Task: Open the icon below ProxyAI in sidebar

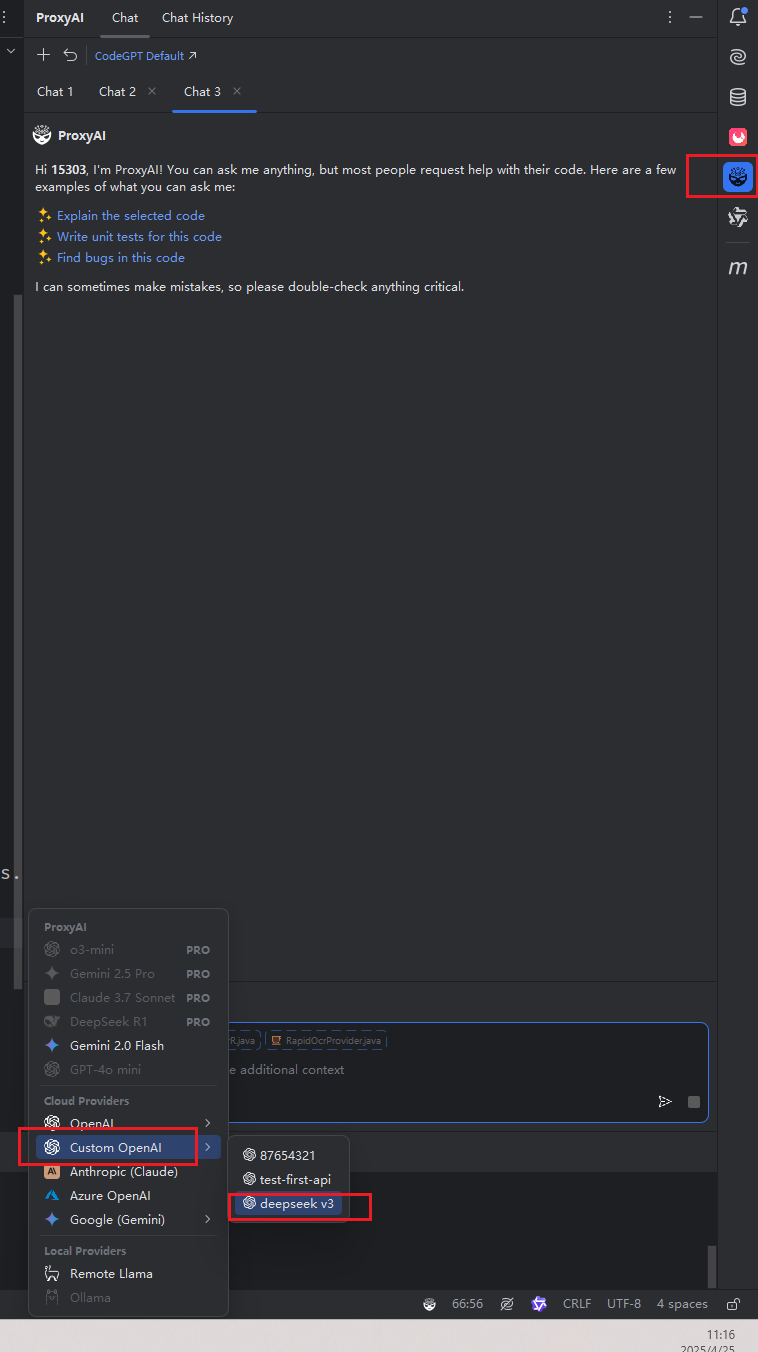Action: point(738,217)
